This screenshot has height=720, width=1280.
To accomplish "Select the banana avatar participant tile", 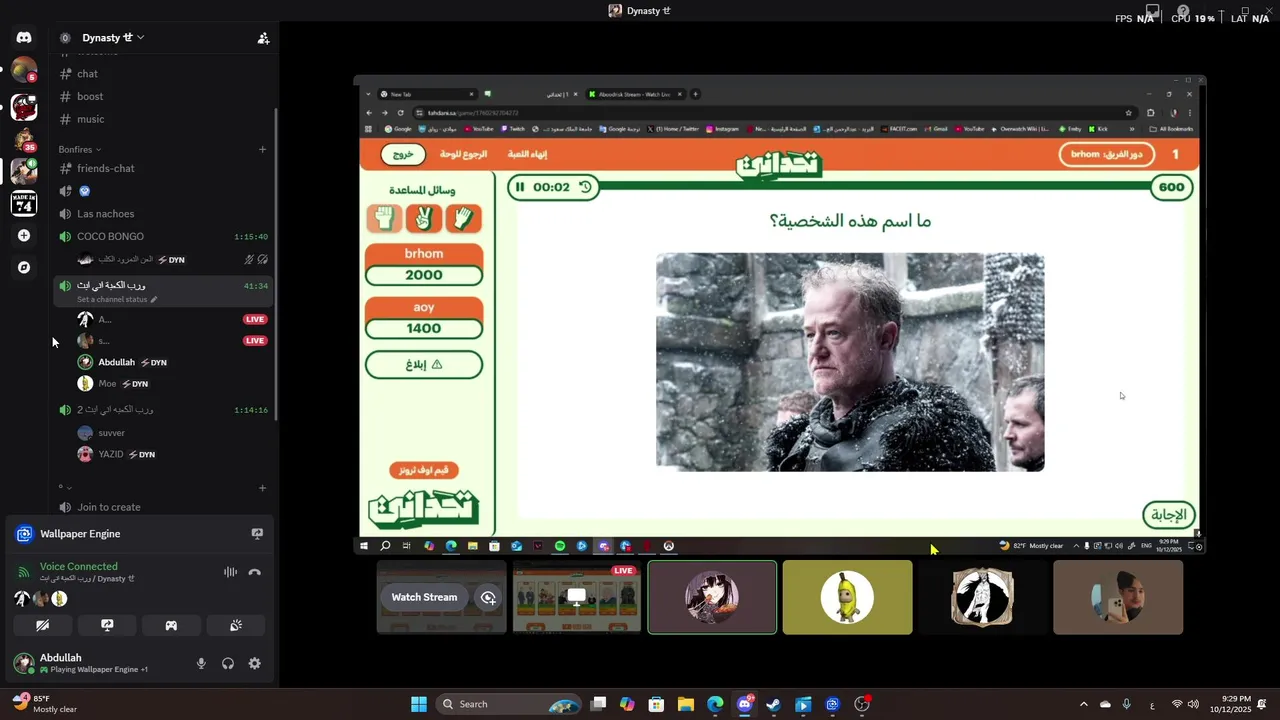I will [x=847, y=597].
